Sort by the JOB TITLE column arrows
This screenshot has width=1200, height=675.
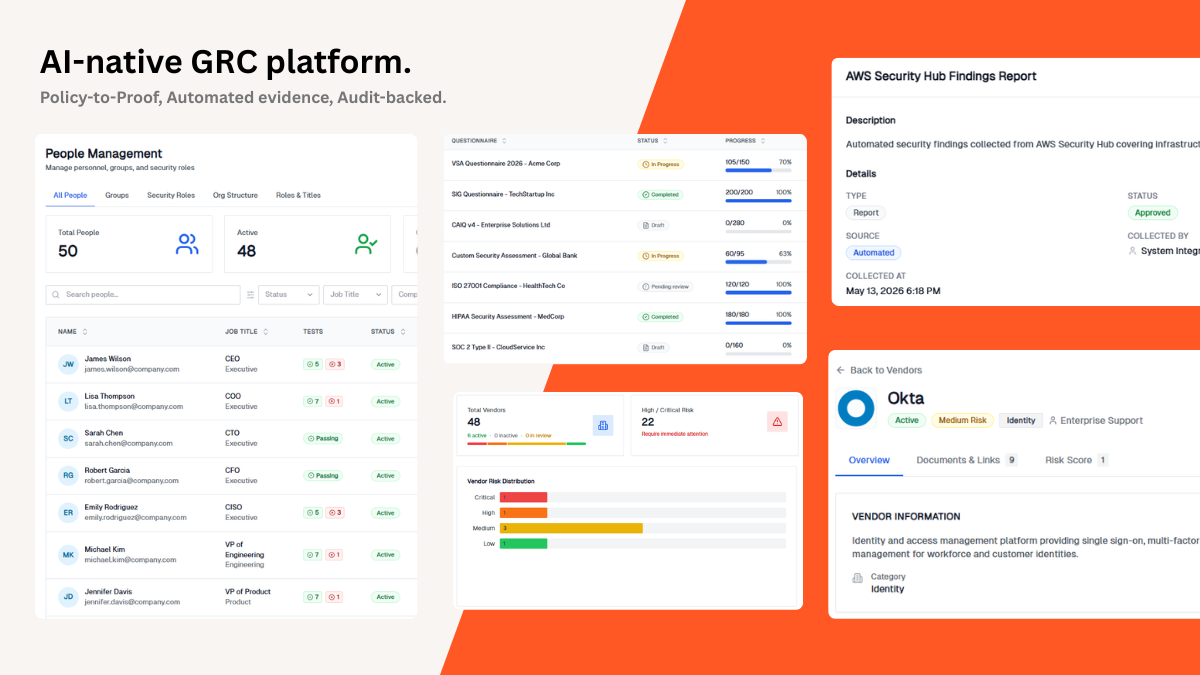[265, 332]
